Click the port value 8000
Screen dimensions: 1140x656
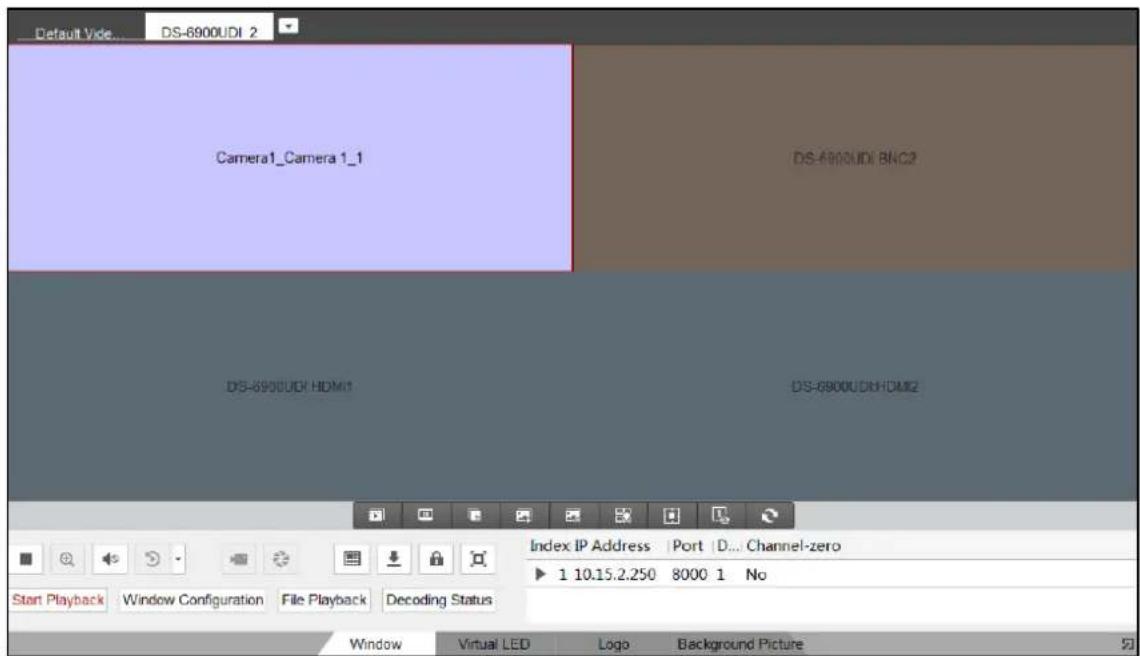coord(689,575)
